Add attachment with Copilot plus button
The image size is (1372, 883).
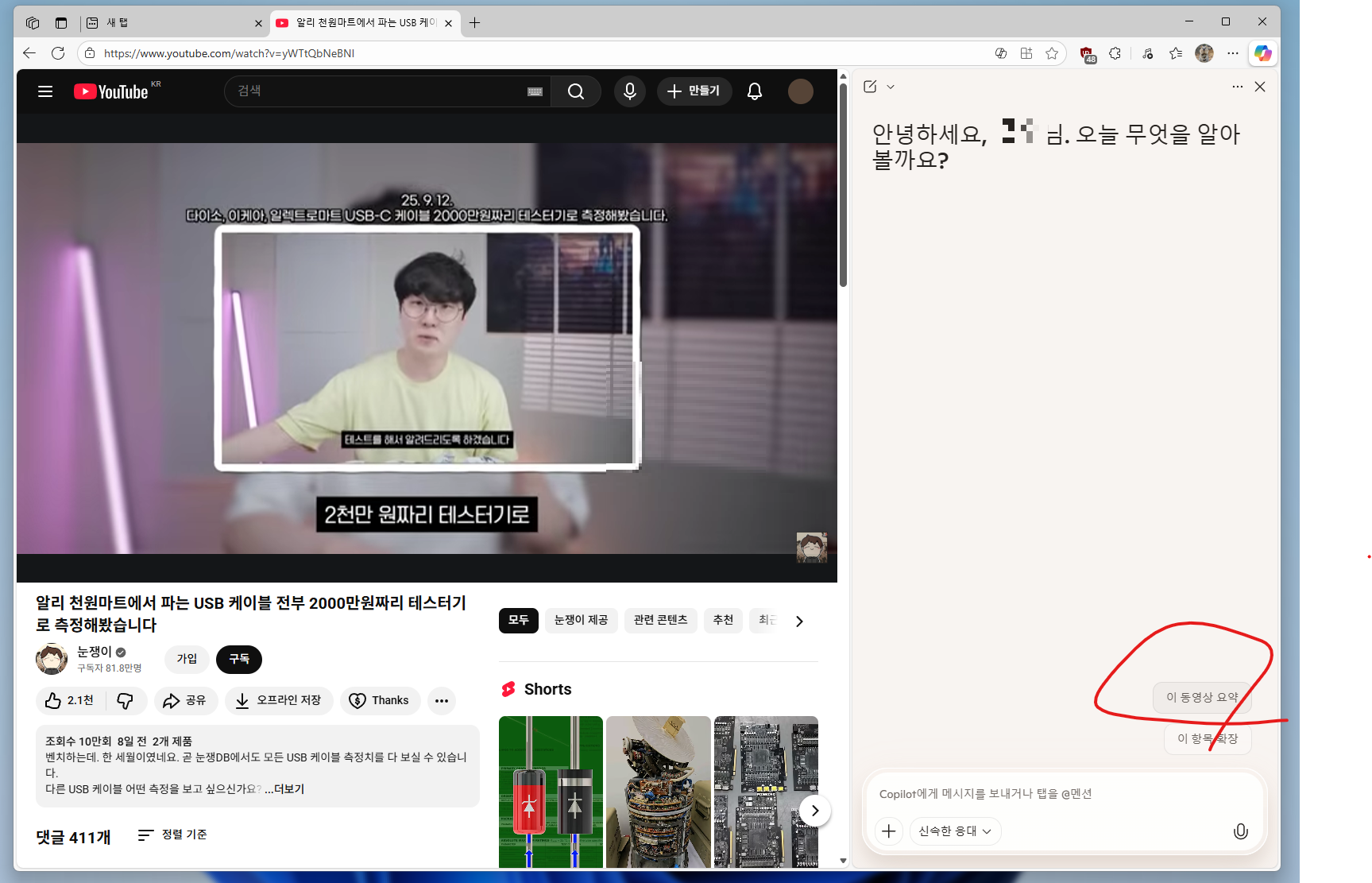pyautogui.click(x=889, y=831)
